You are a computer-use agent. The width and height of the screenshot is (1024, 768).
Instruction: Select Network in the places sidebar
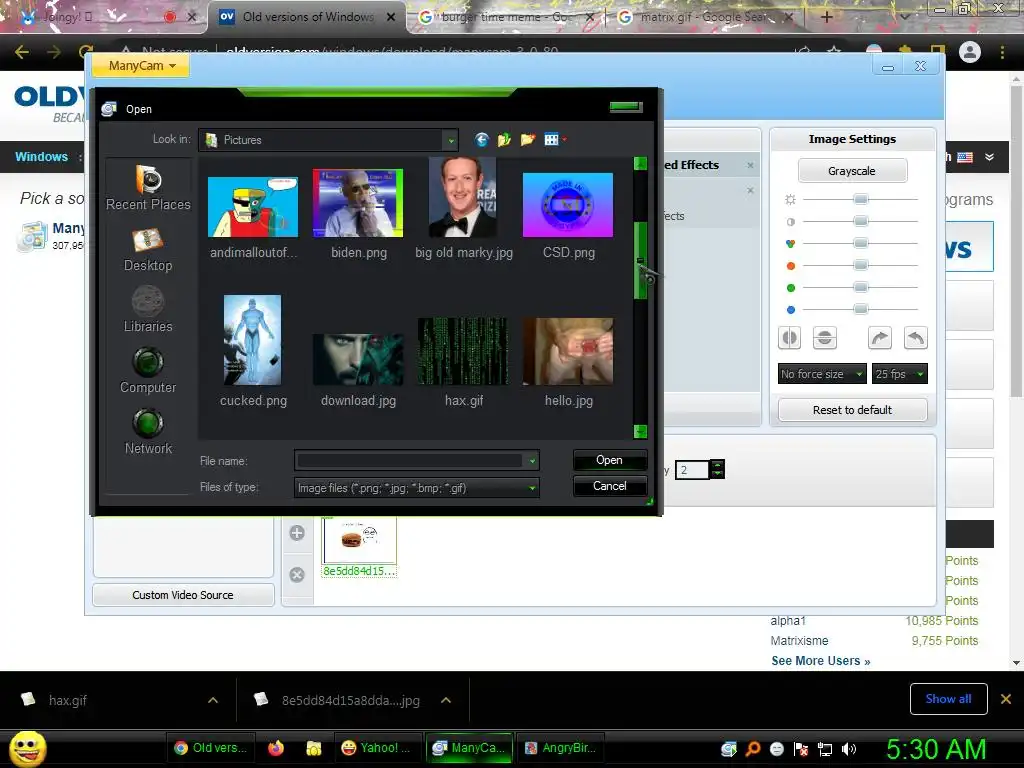[148, 432]
